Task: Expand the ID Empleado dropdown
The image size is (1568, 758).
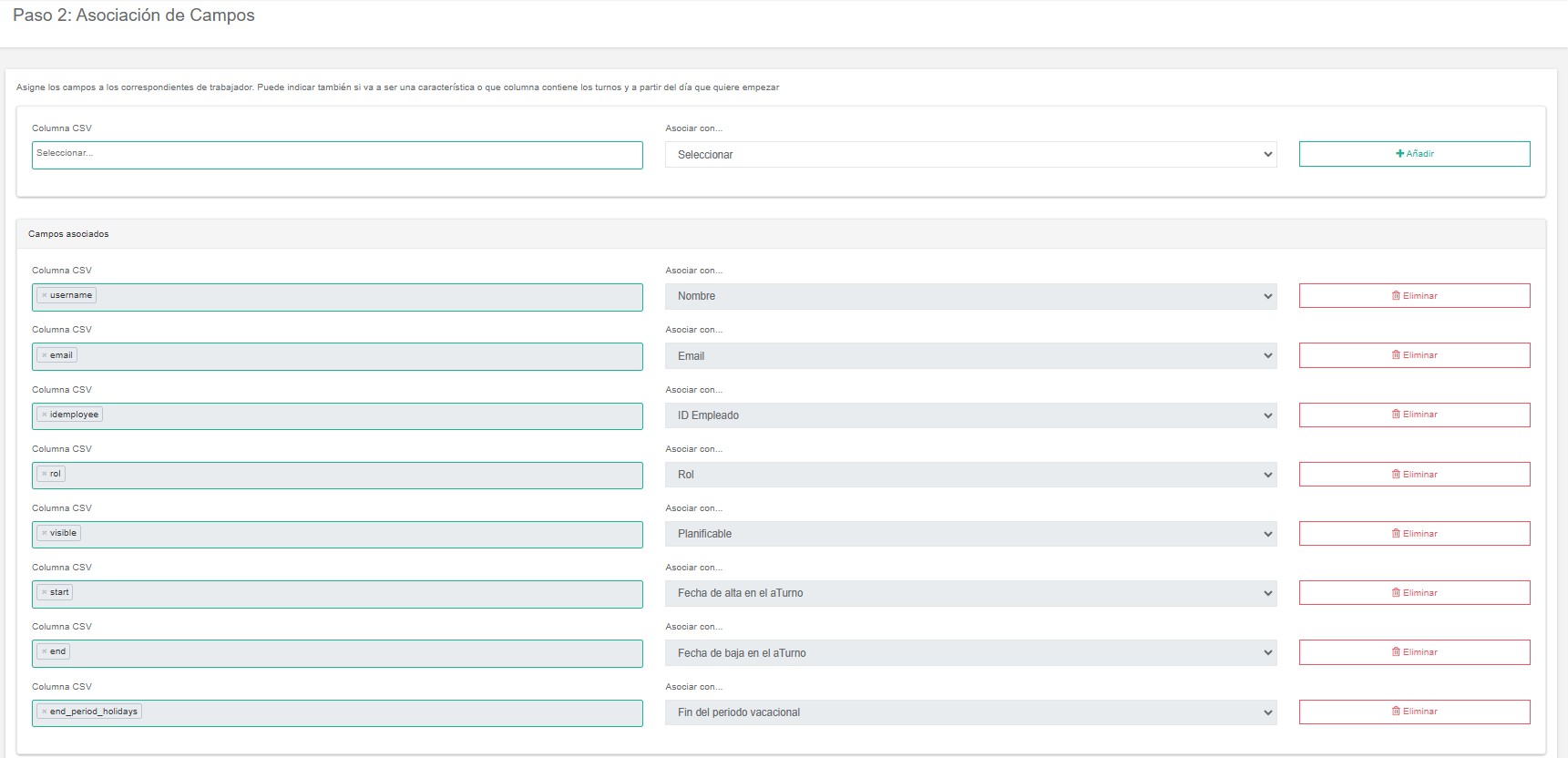Action: [970, 415]
